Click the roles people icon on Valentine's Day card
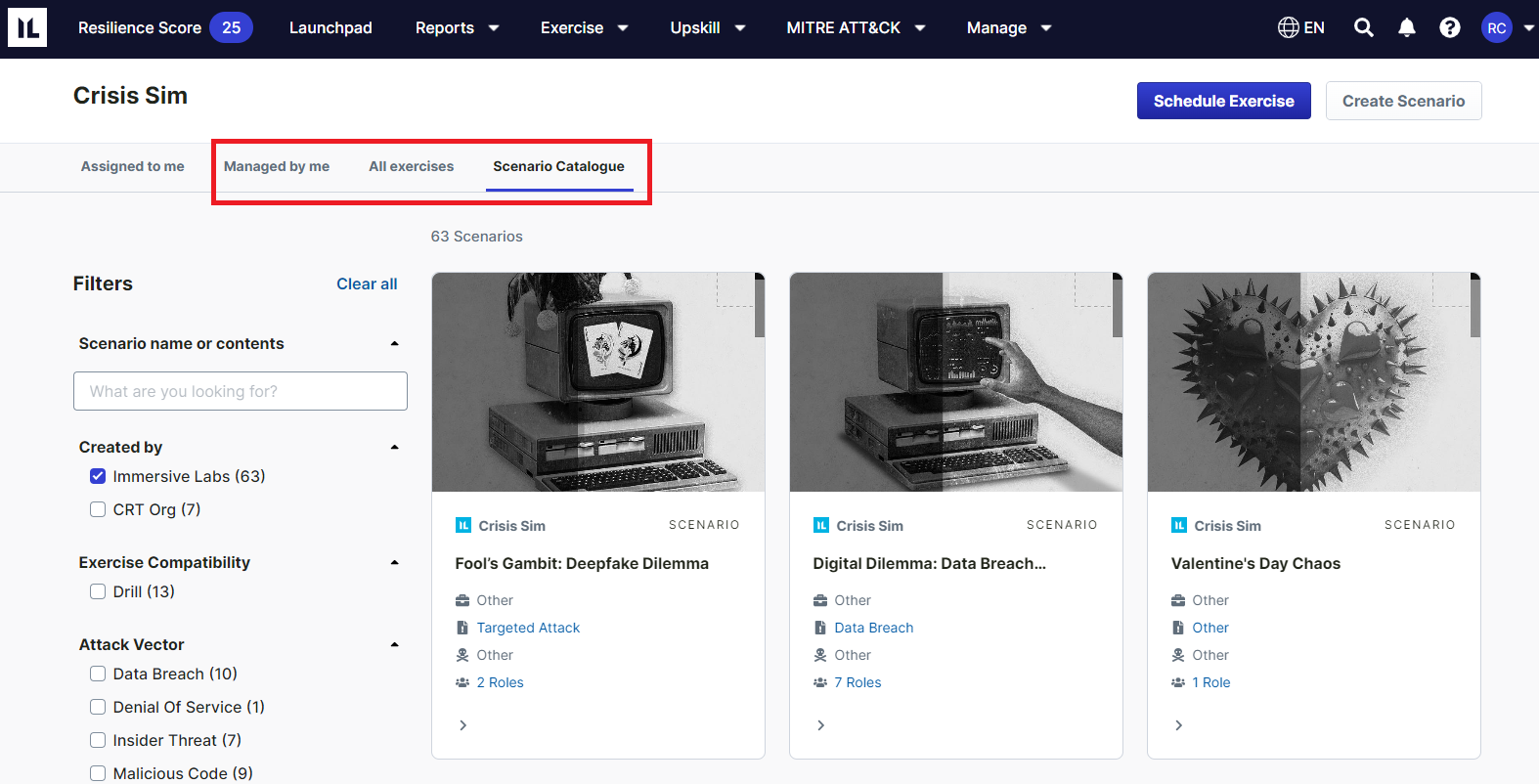The width and height of the screenshot is (1539, 784). pyautogui.click(x=1178, y=682)
